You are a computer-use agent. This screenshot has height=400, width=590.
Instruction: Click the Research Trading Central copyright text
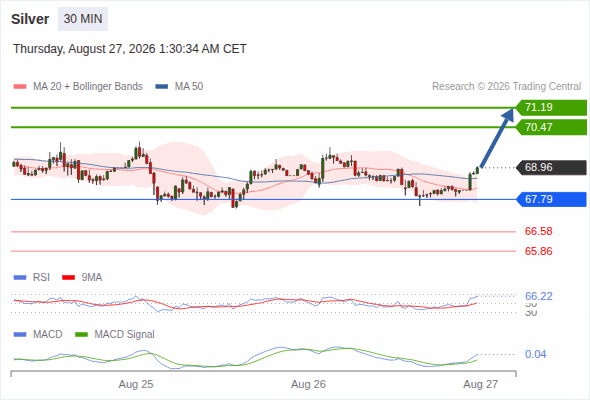pyautogui.click(x=506, y=87)
